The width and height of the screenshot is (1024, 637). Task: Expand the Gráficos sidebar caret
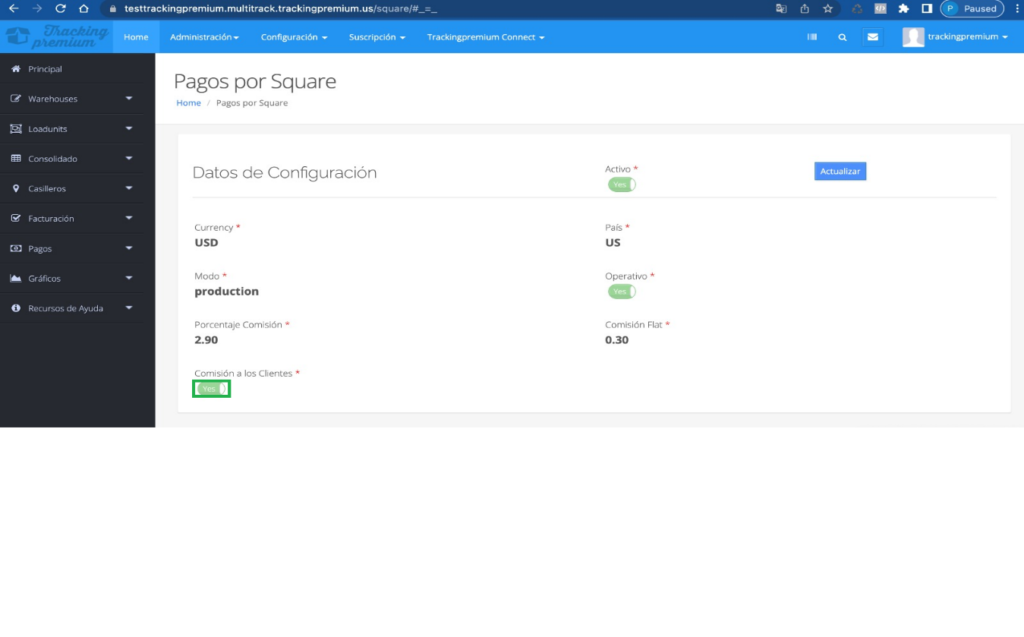coord(129,278)
